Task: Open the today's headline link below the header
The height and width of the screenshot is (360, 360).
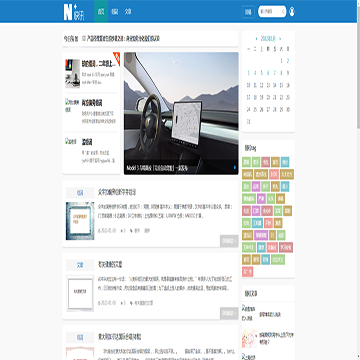Action: [x=123, y=39]
